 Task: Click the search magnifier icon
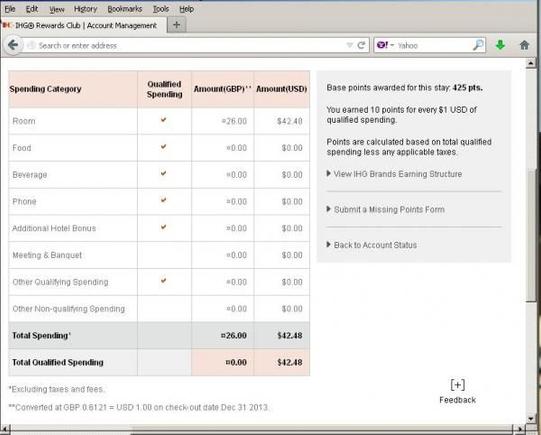[478, 45]
